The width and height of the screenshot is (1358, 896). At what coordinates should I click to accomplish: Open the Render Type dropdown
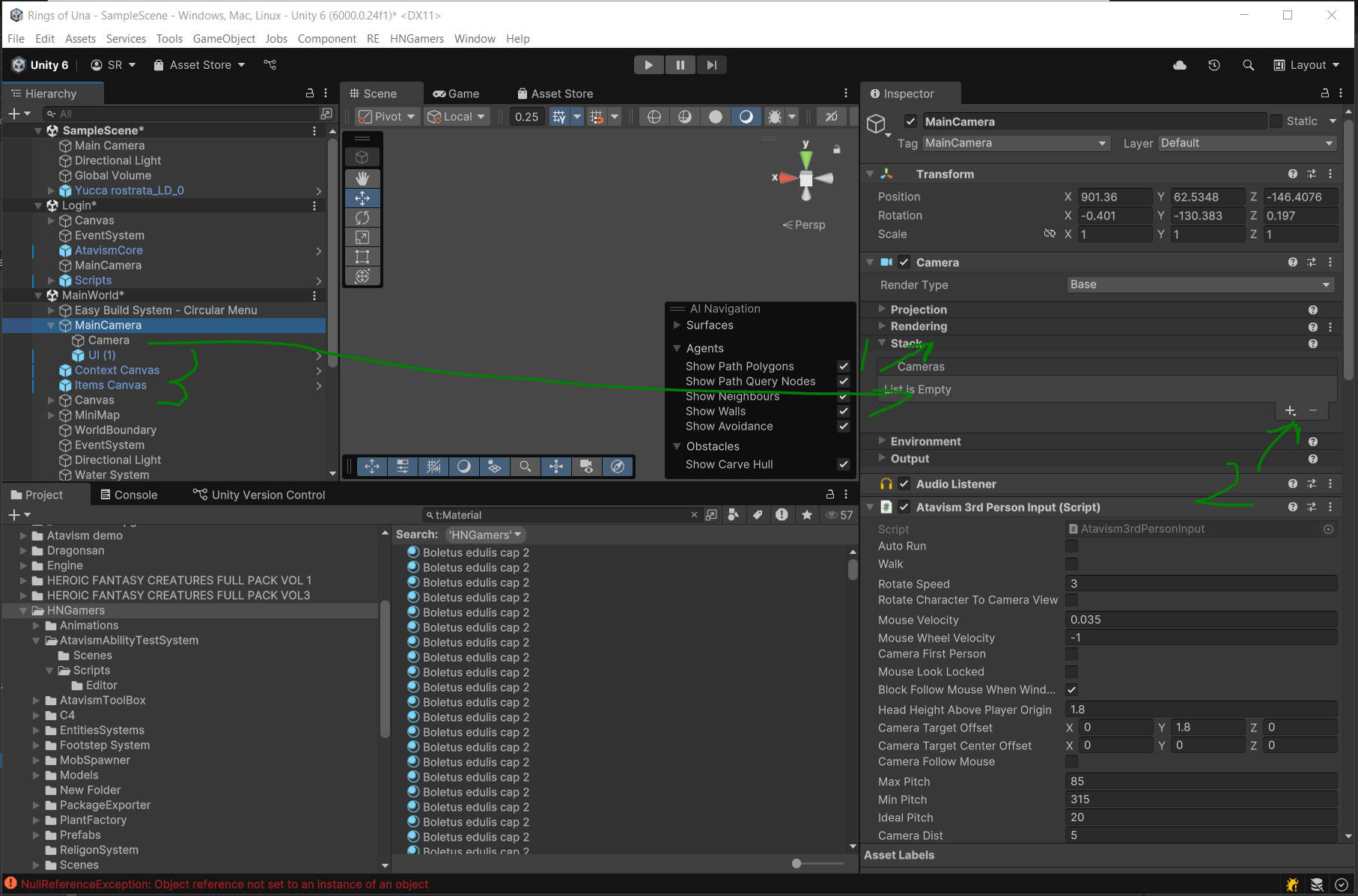point(1200,284)
